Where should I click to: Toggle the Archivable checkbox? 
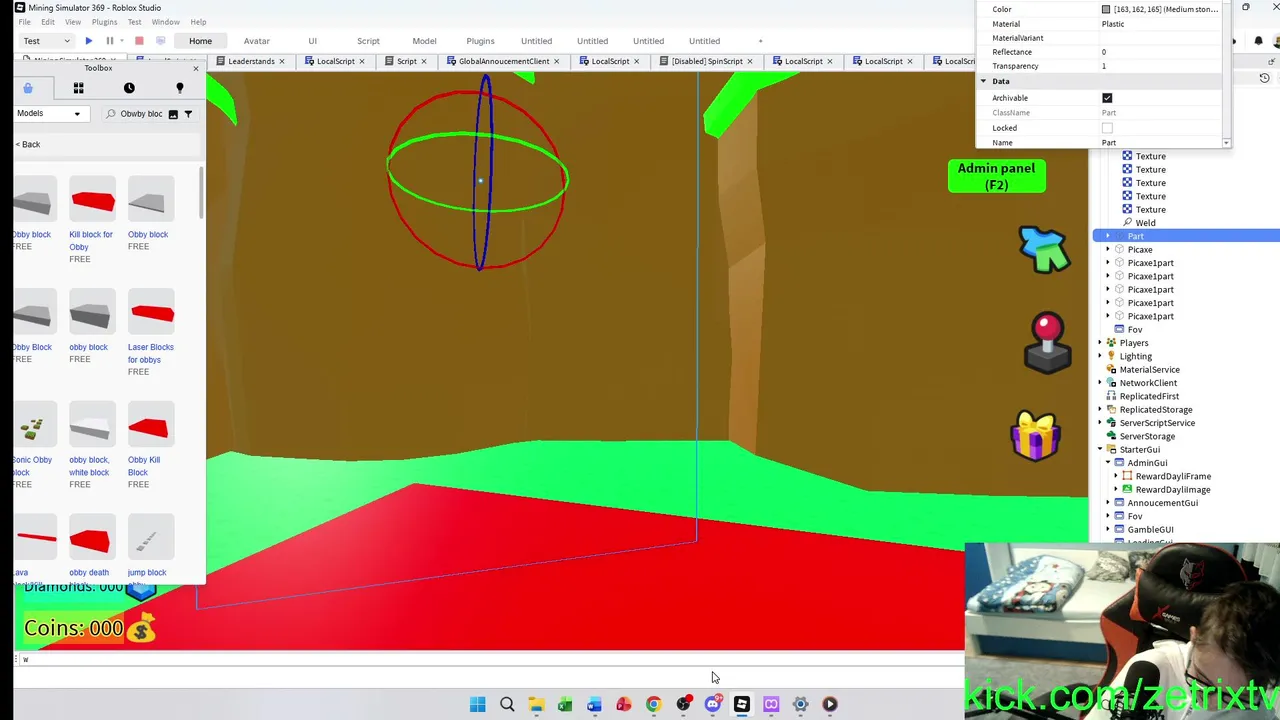[1107, 98]
